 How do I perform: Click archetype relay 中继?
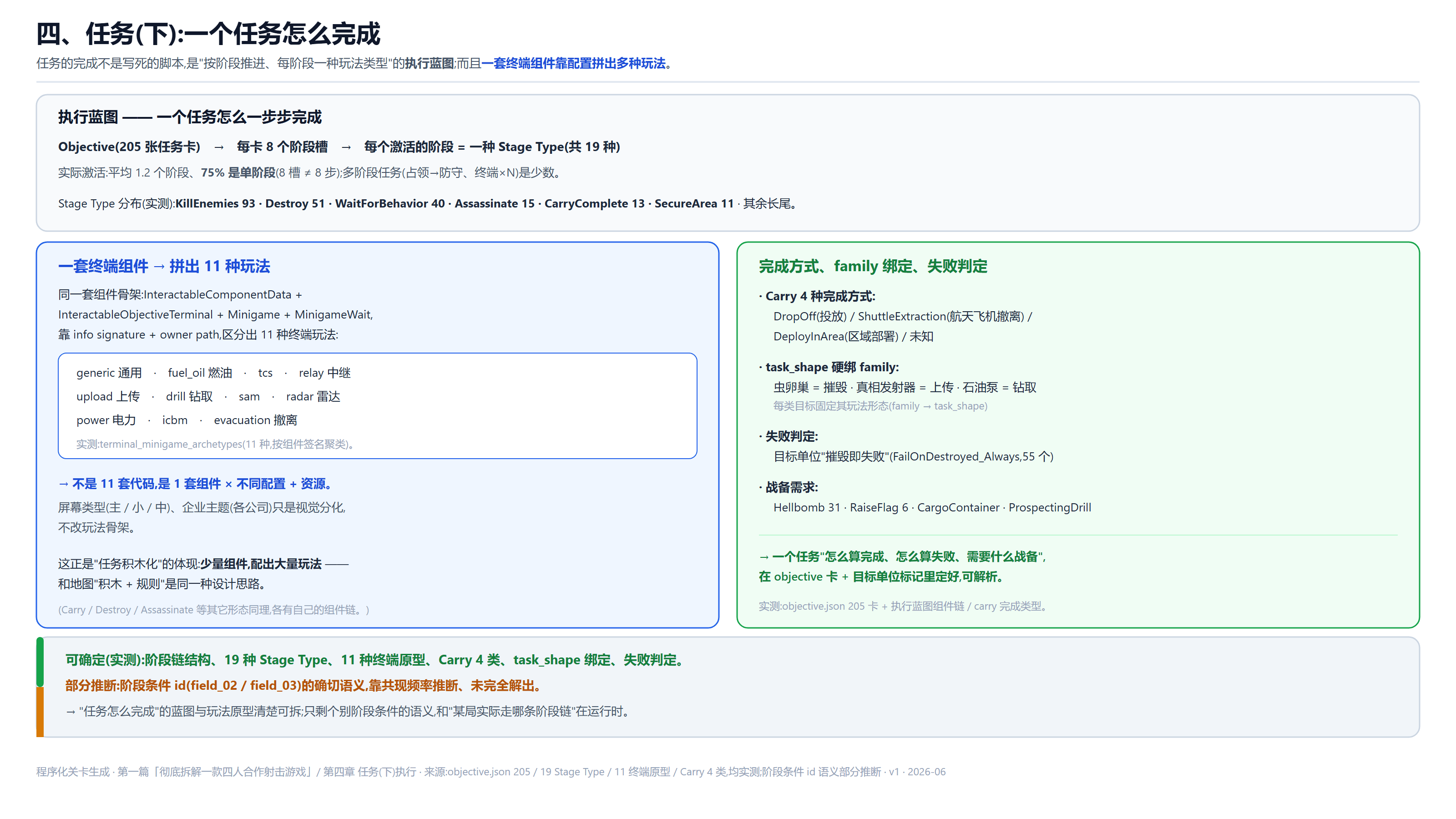(x=324, y=373)
